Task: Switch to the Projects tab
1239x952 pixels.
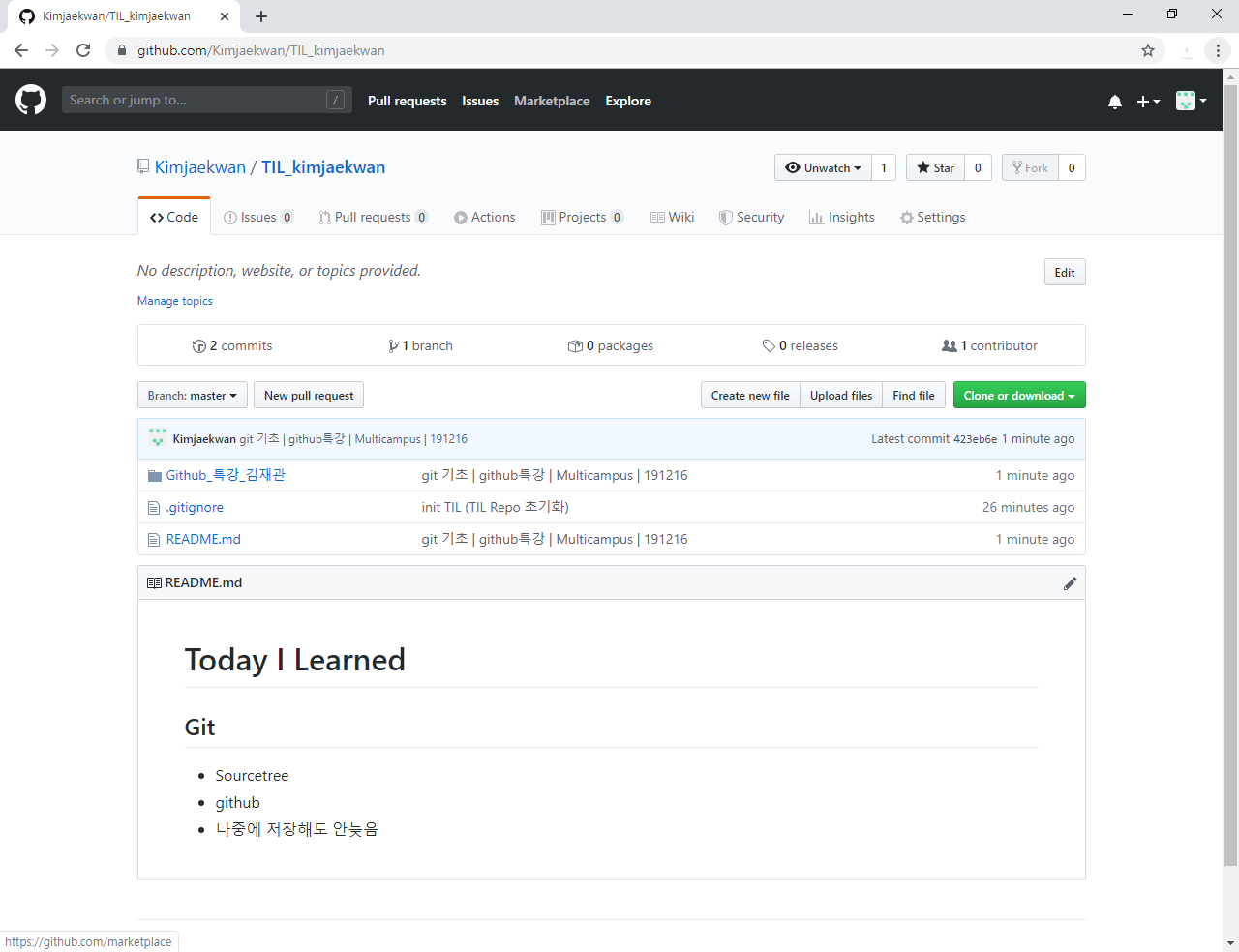Action: click(x=582, y=217)
